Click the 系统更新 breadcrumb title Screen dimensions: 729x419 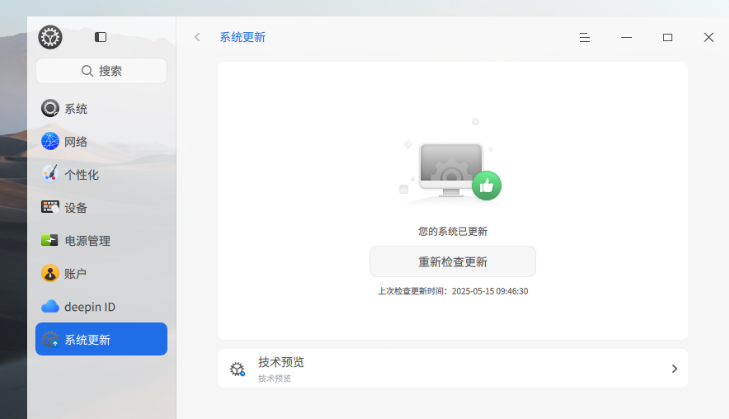pyautogui.click(x=242, y=37)
